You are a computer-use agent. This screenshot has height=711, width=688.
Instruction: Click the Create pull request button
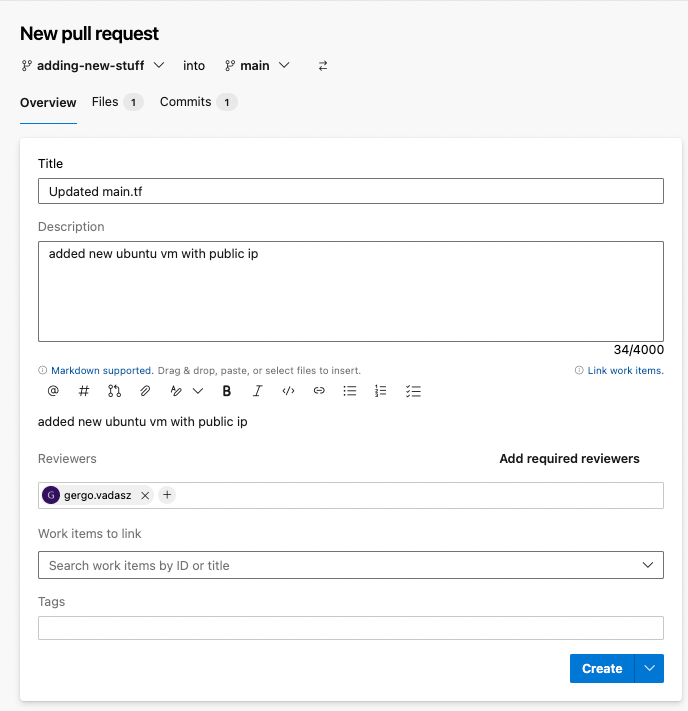601,668
